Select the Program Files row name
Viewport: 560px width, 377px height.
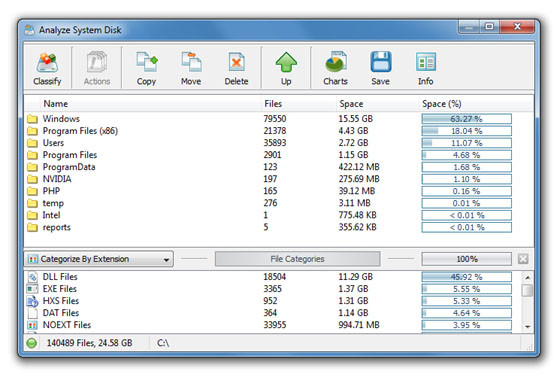tap(70, 155)
